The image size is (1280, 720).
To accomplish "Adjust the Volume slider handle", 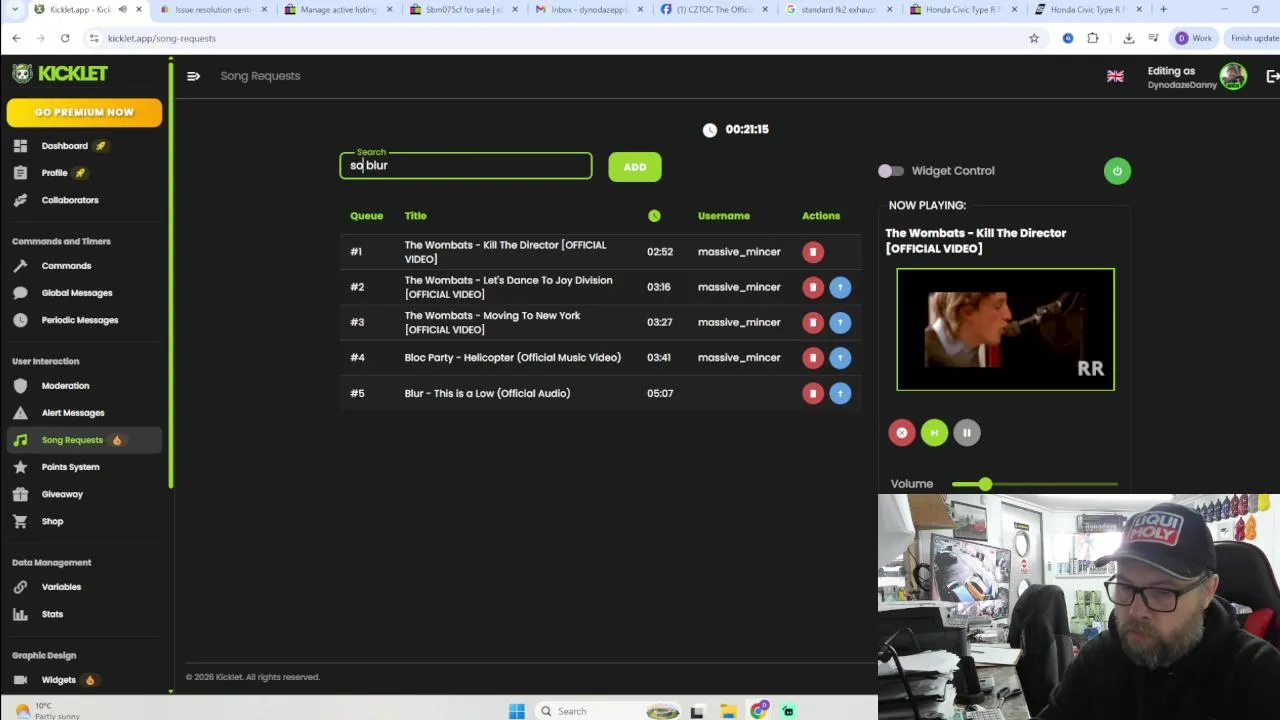I will [985, 484].
